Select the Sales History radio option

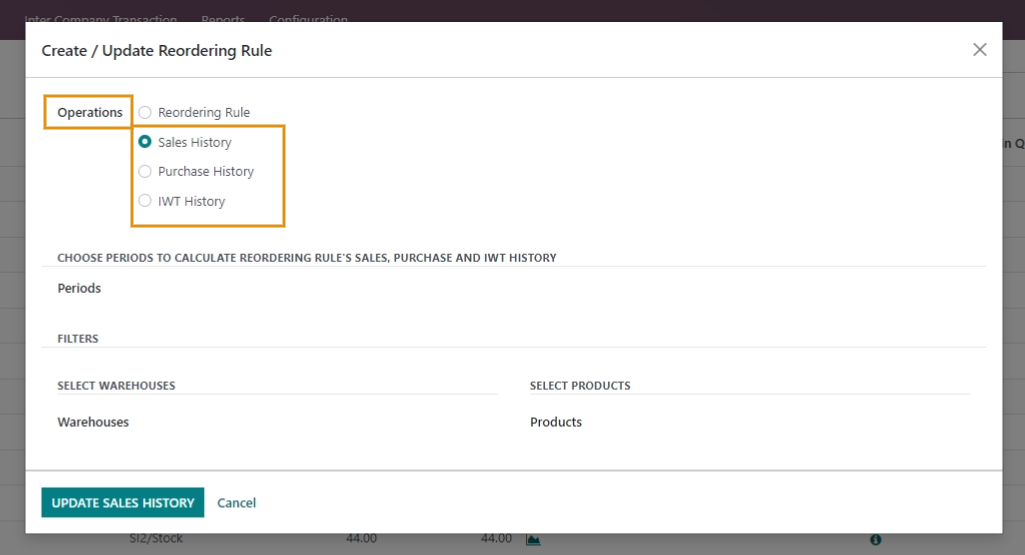tap(144, 142)
